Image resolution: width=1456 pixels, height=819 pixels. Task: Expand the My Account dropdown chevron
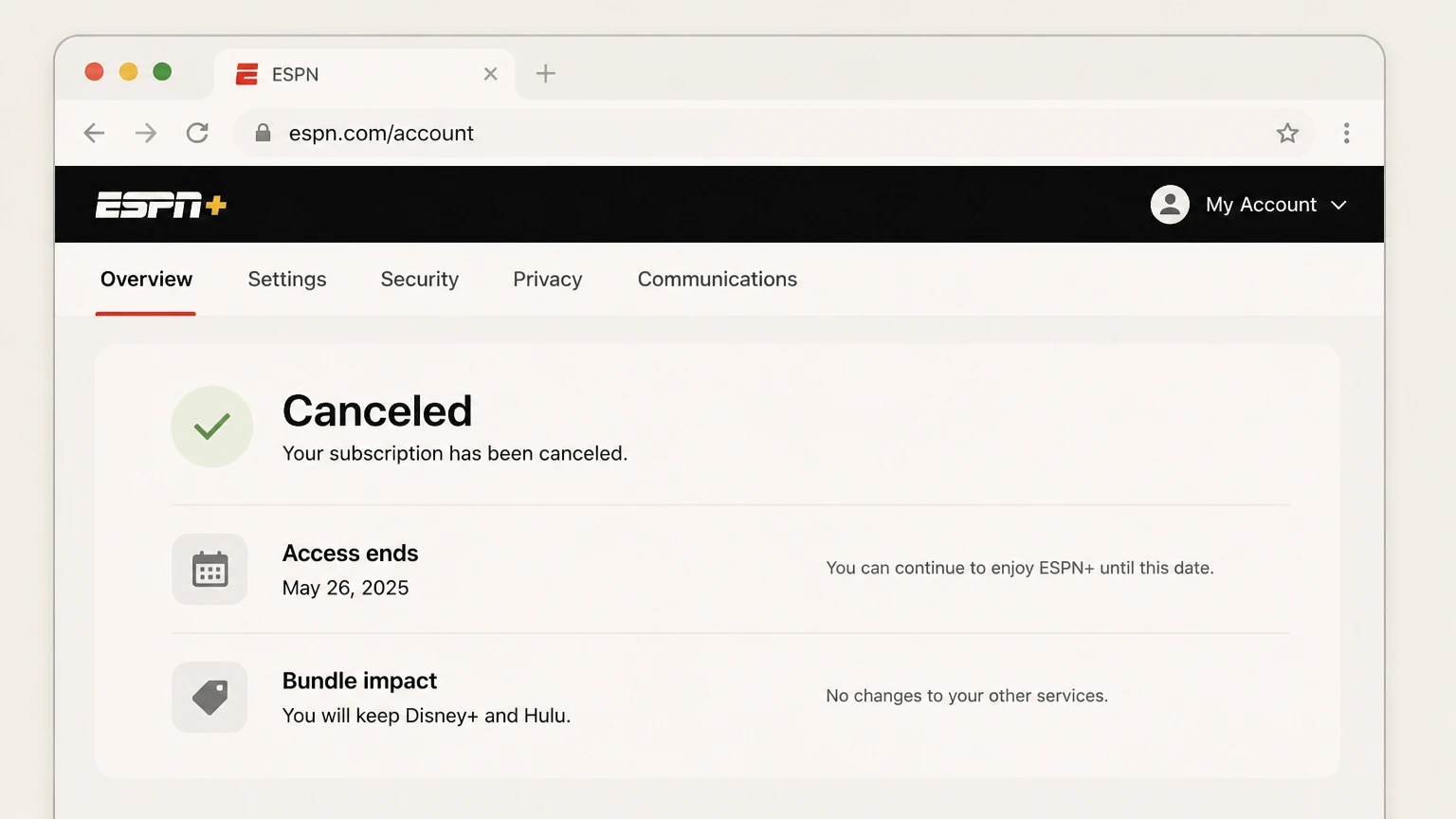(x=1338, y=205)
